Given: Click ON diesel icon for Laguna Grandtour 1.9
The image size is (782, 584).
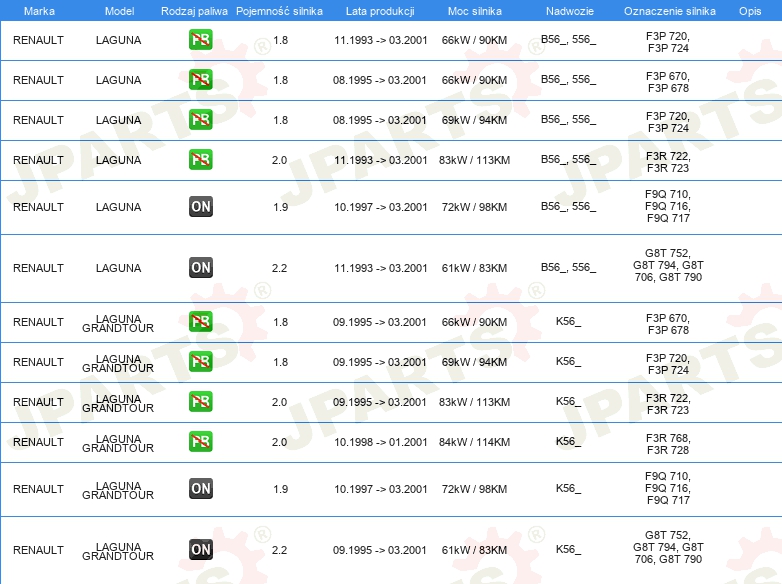Looking at the screenshot, I should click(x=200, y=488).
